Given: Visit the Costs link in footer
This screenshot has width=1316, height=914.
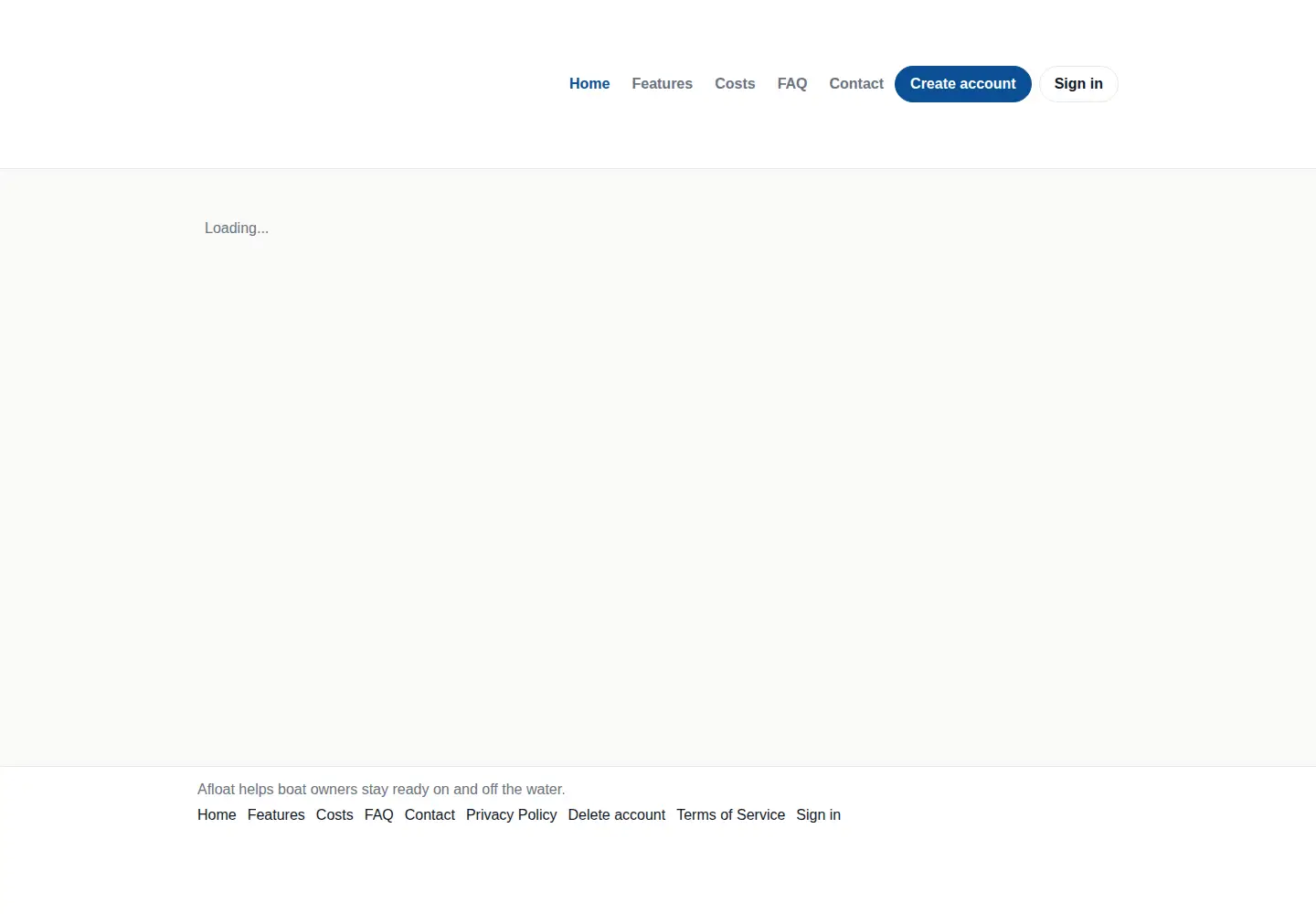Looking at the screenshot, I should coord(334,815).
